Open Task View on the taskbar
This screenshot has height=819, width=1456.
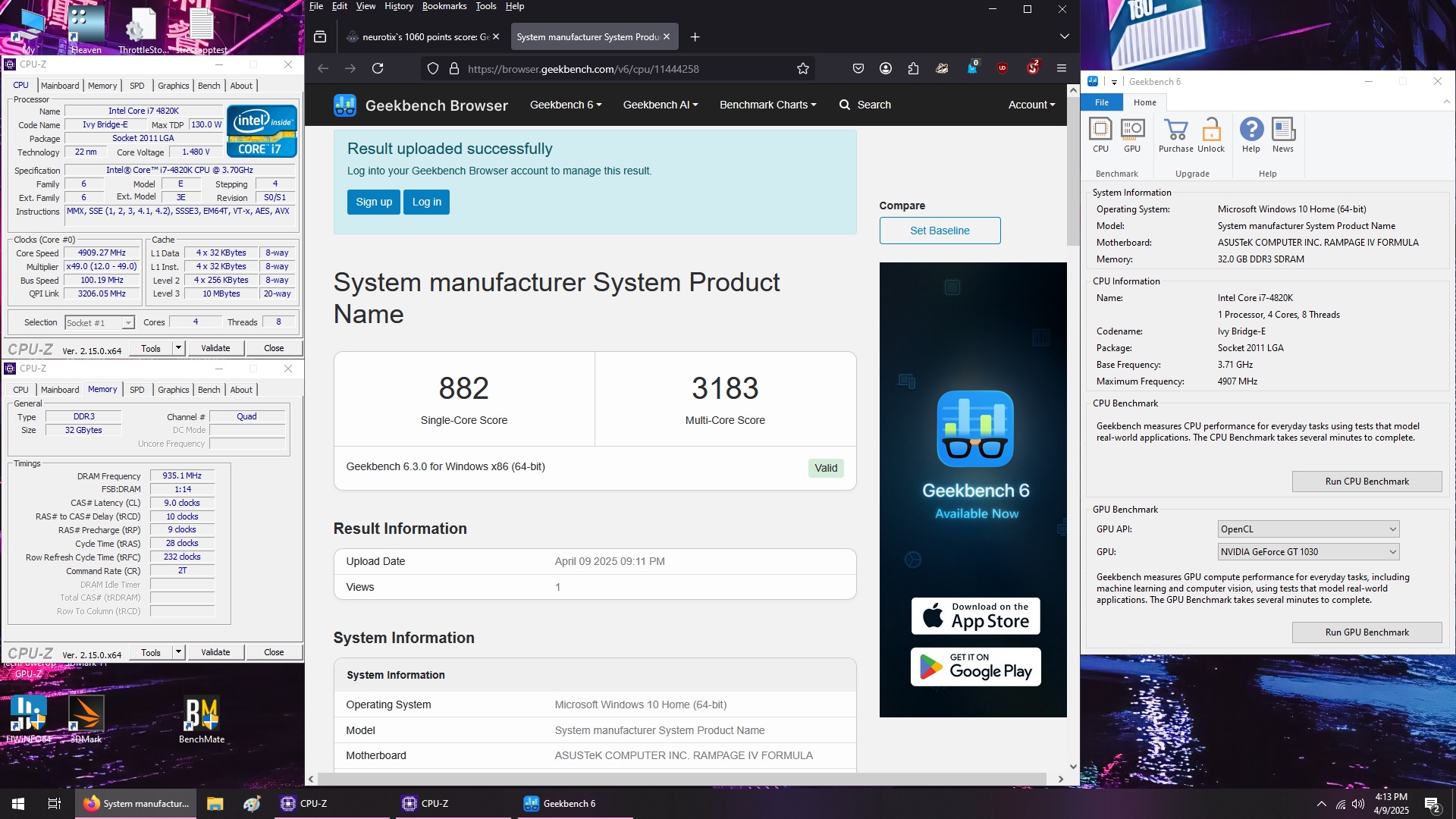55,803
